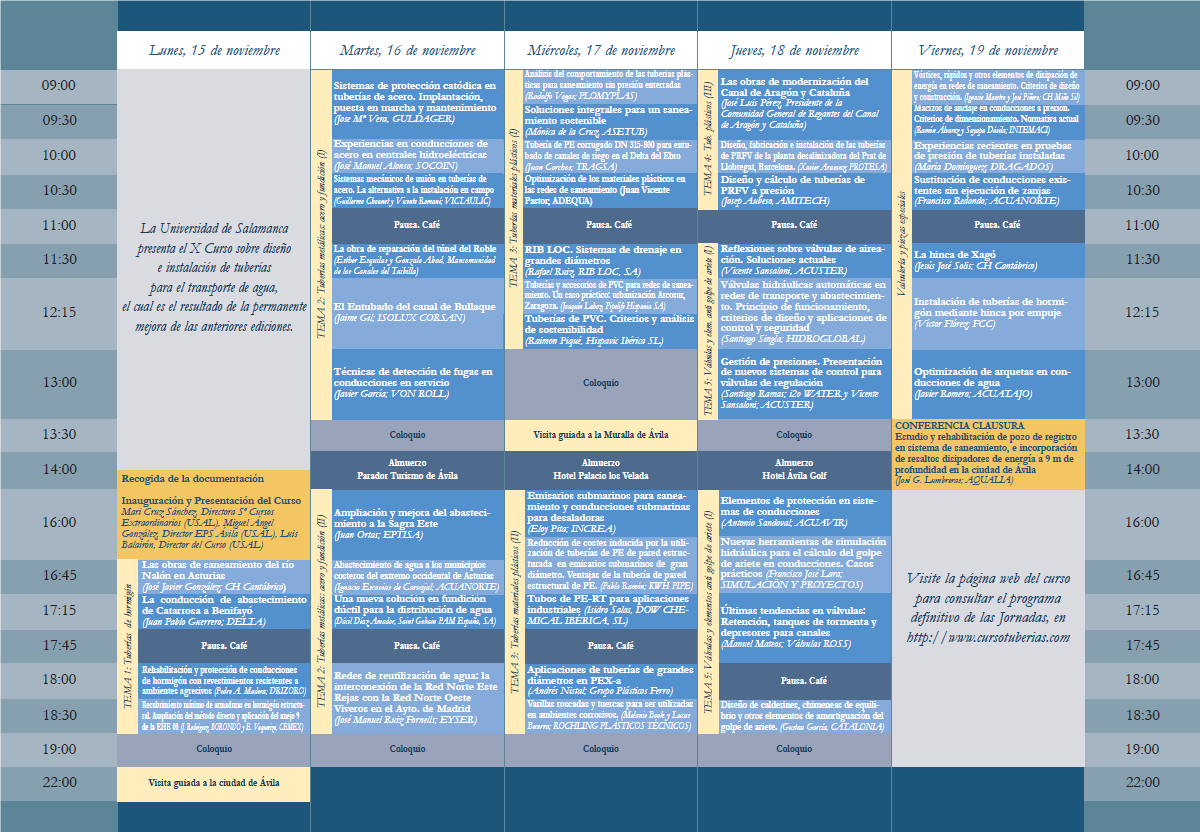The image size is (1200, 832).
Task: Select the 'hinca por empuje' session by FCC
Action: (998, 312)
